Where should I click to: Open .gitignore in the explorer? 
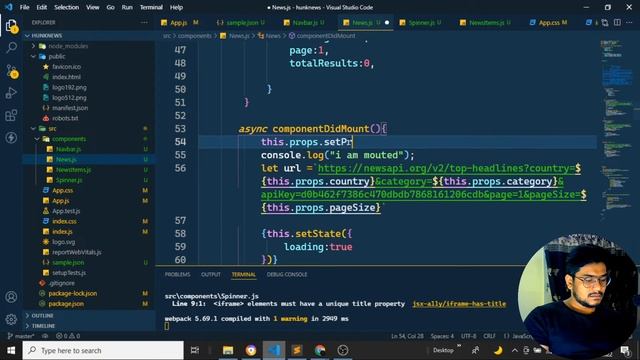click(x=62, y=283)
